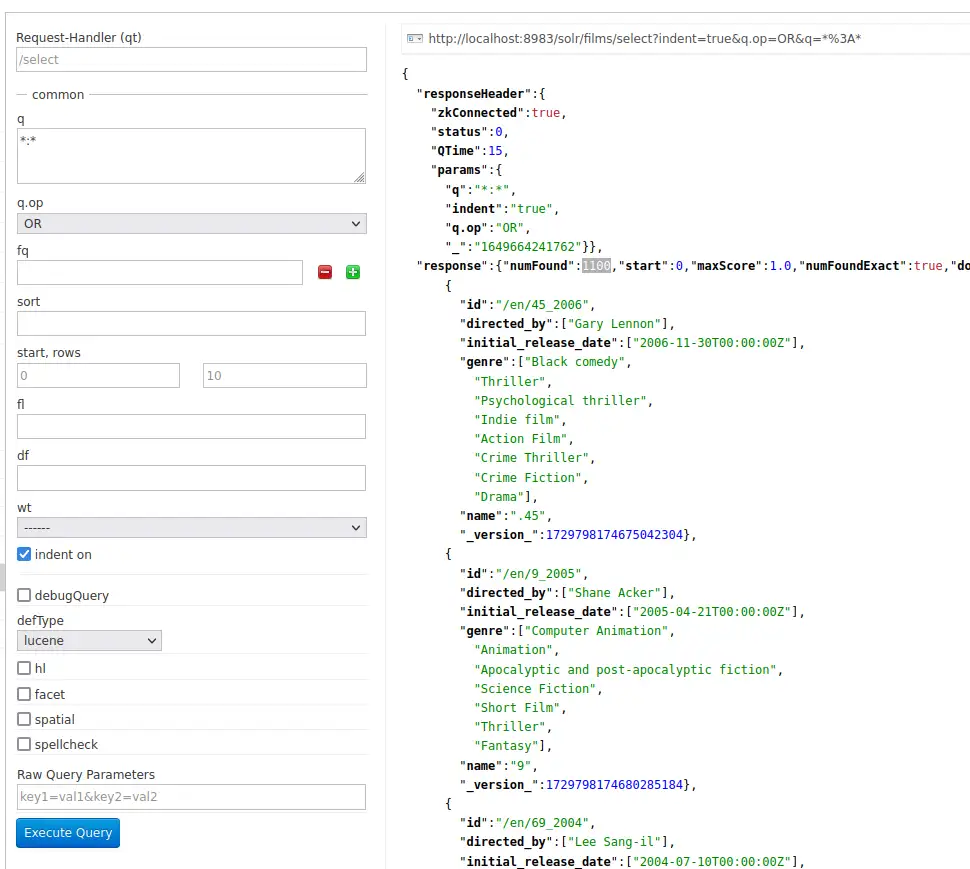Image resolution: width=970 pixels, height=869 pixels.
Task: Enable the spellcheck checkbox
Action: (24, 744)
